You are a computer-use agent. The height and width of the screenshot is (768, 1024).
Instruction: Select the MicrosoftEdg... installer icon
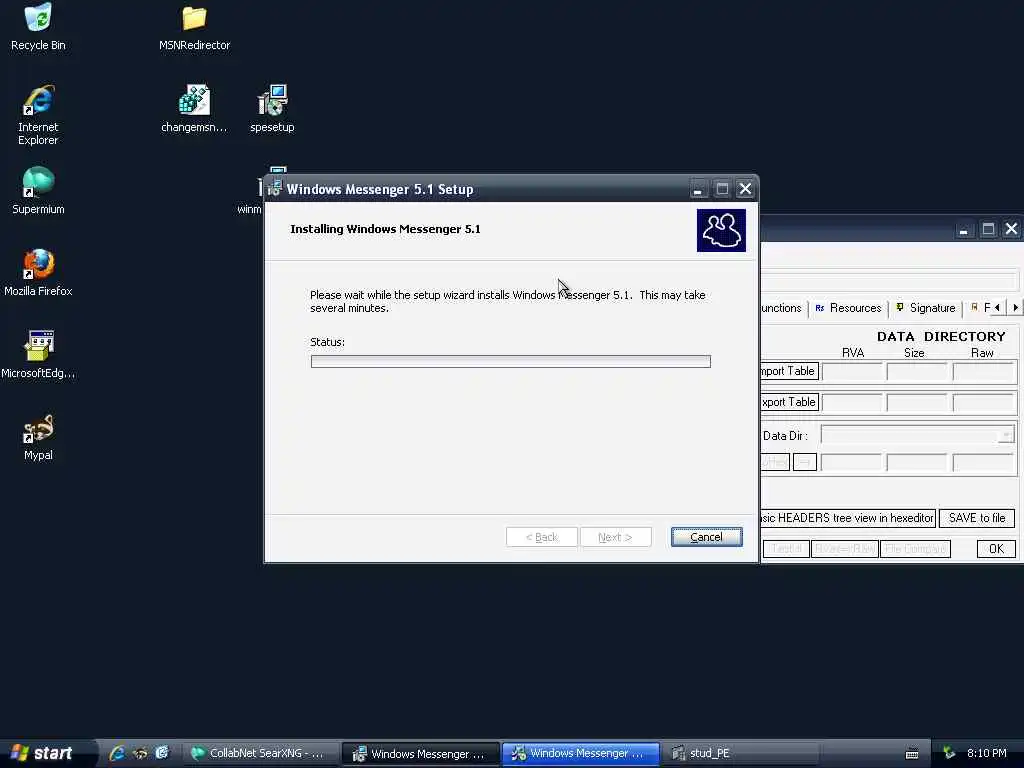[38, 355]
